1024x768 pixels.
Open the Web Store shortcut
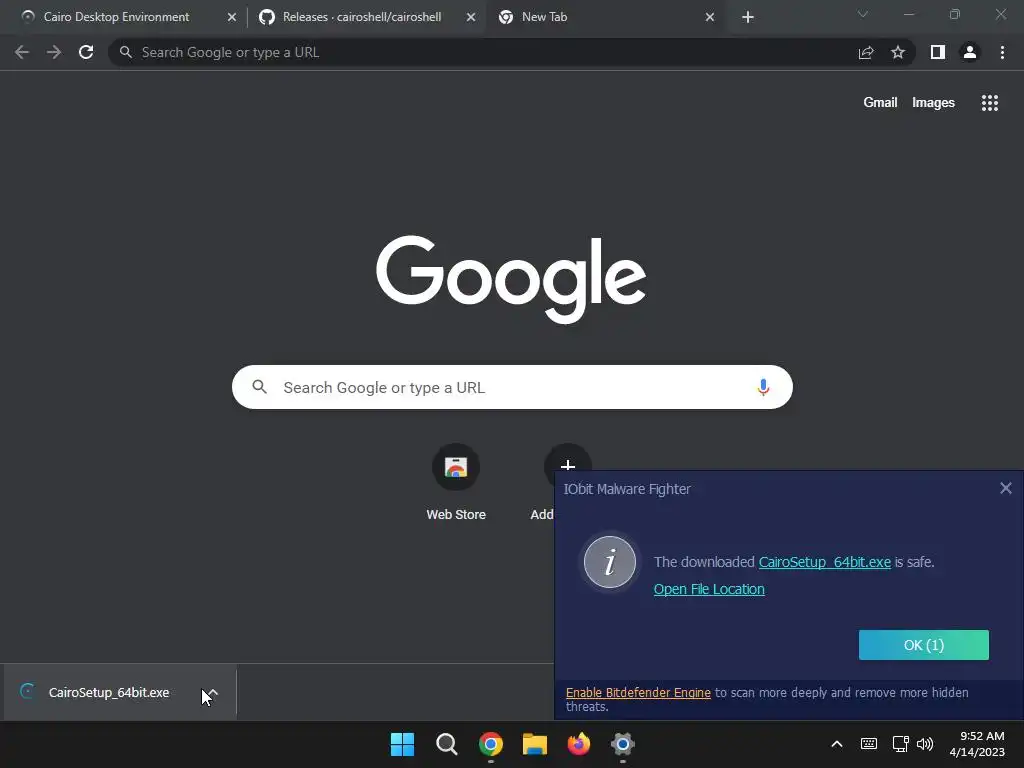click(456, 482)
